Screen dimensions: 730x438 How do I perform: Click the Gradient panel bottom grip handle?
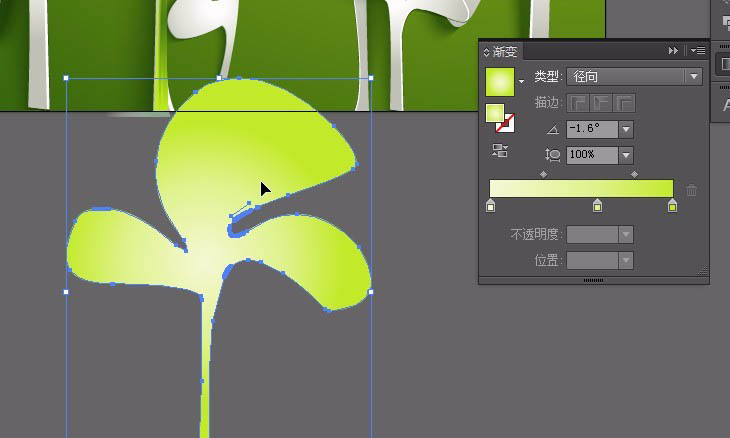point(593,280)
